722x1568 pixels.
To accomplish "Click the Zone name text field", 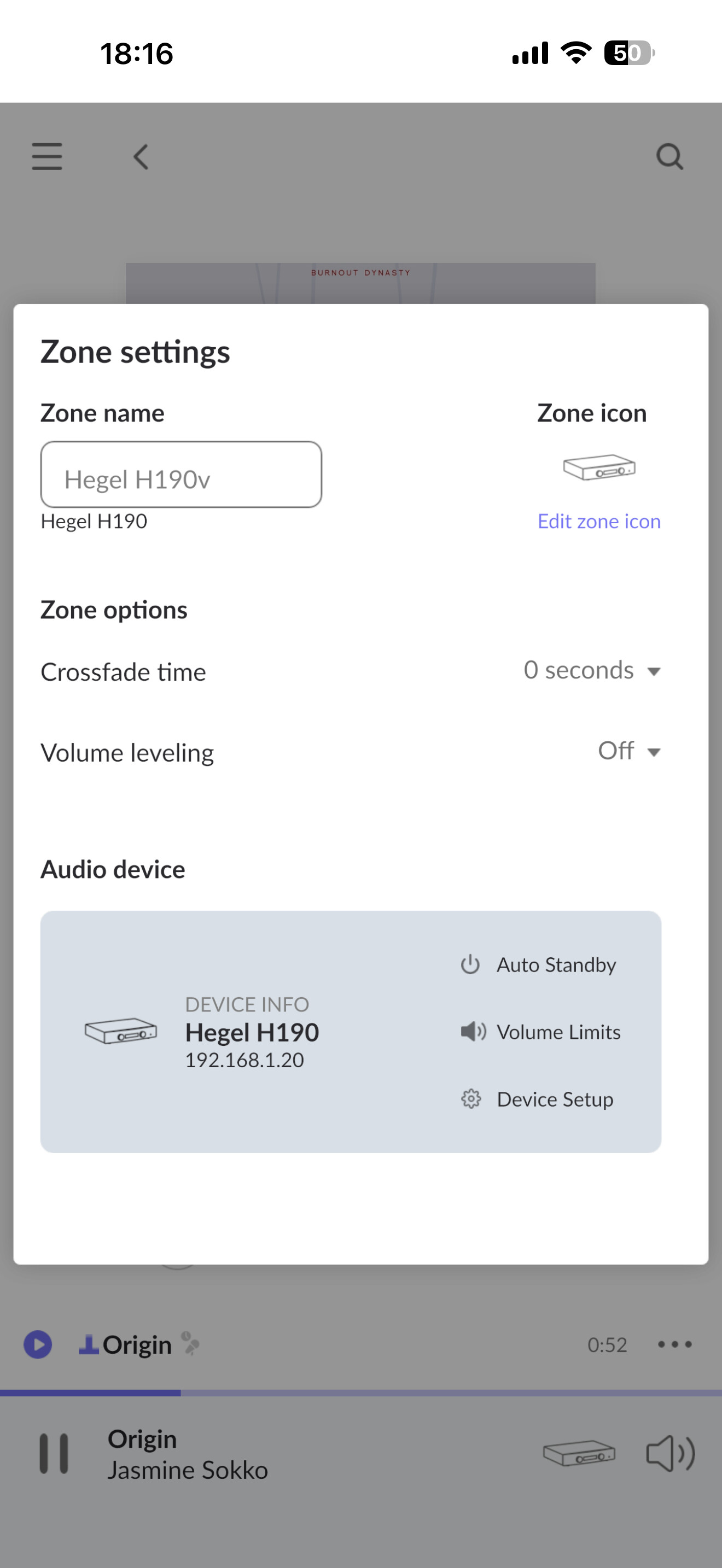I will point(181,475).
